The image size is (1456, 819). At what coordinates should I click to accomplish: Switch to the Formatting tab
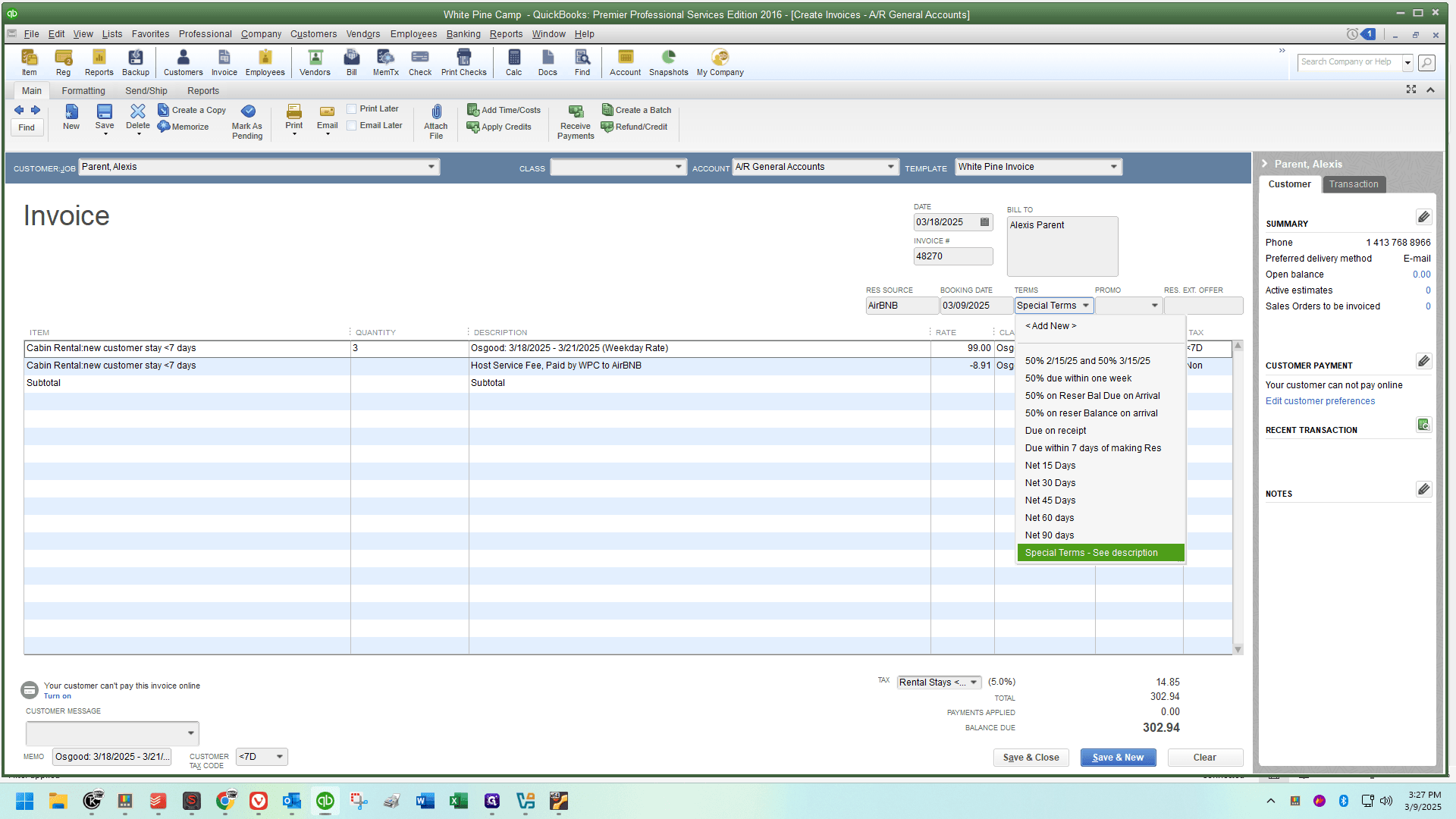point(83,91)
